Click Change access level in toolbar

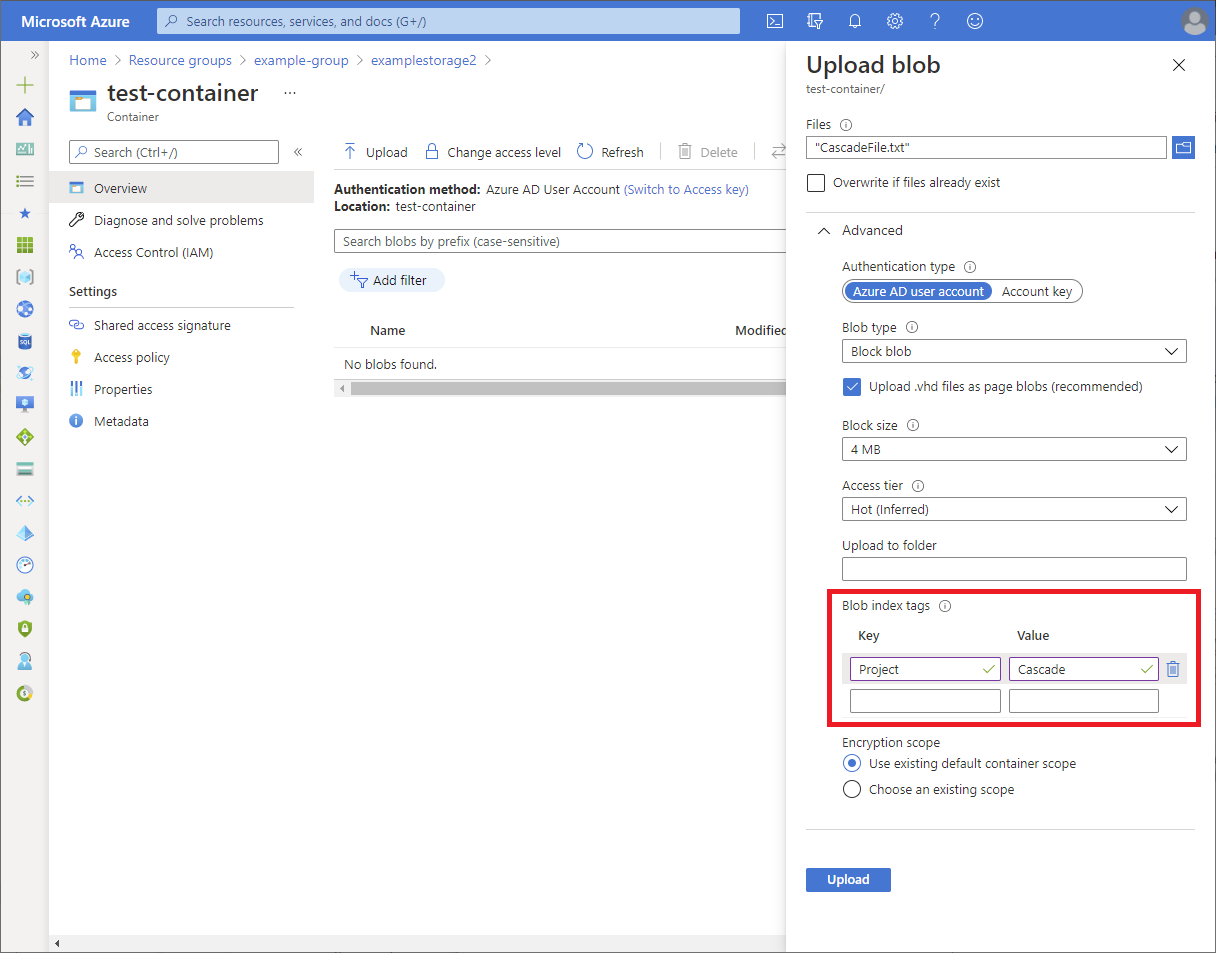(493, 152)
